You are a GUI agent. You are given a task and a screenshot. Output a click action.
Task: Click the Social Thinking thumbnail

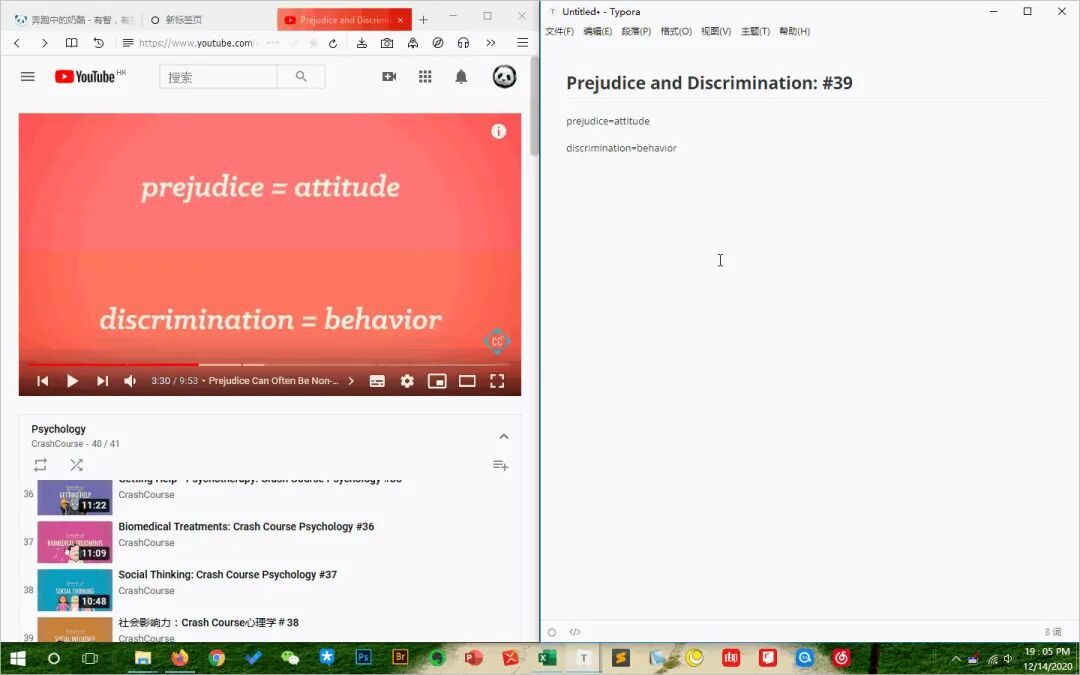tap(74, 590)
